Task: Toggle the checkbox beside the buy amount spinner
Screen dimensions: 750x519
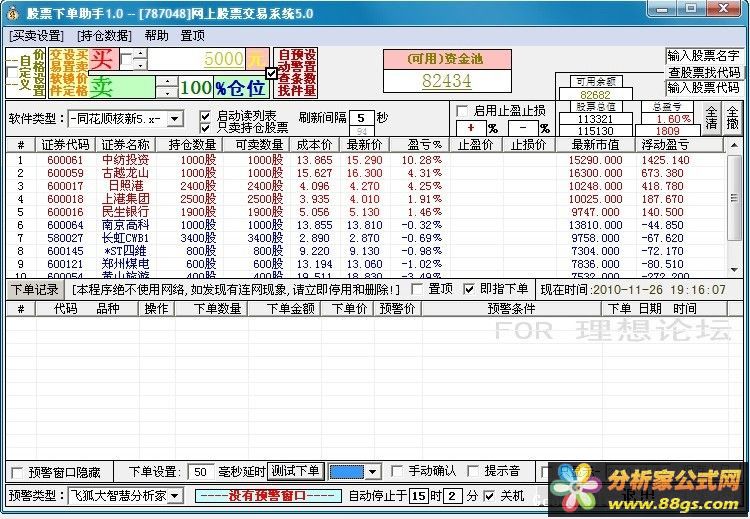Action: [126, 59]
